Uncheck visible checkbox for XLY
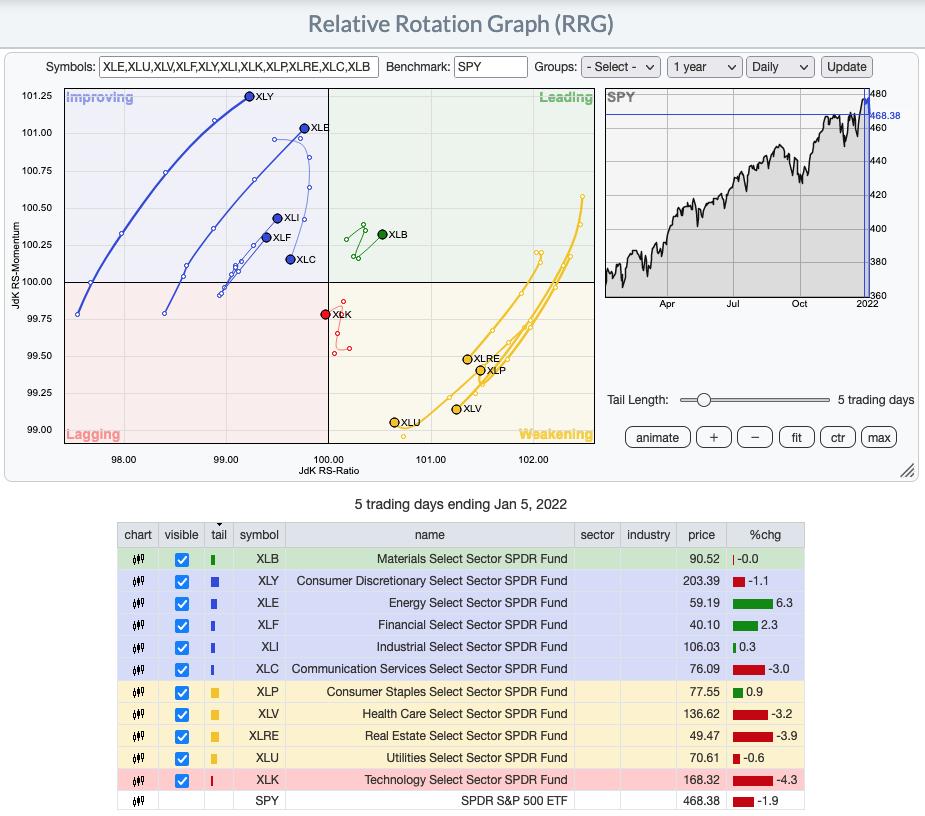Viewport: 925px width, 816px height. [x=182, y=582]
